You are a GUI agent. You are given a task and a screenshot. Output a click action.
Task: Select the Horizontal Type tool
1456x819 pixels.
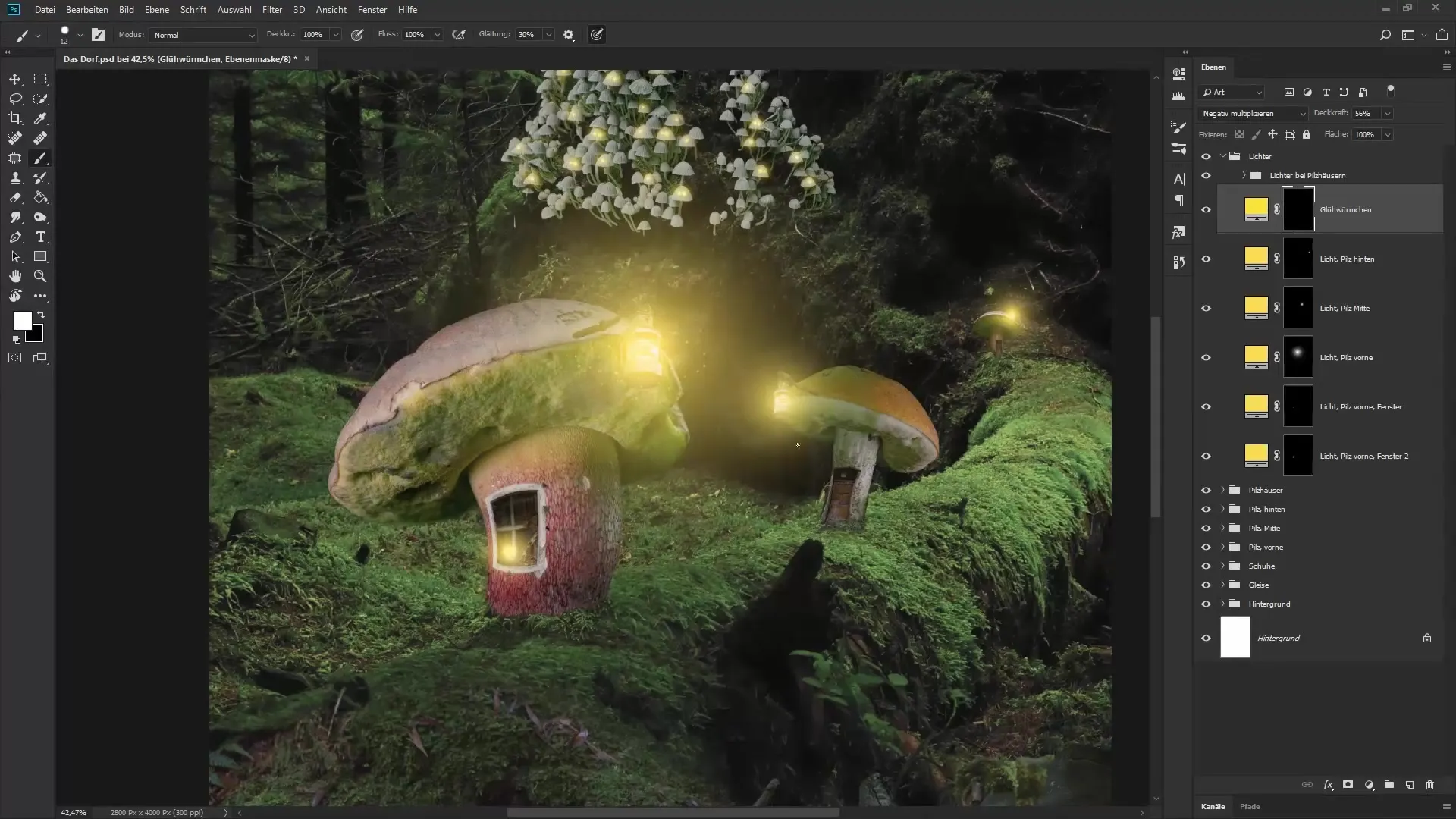pos(40,237)
